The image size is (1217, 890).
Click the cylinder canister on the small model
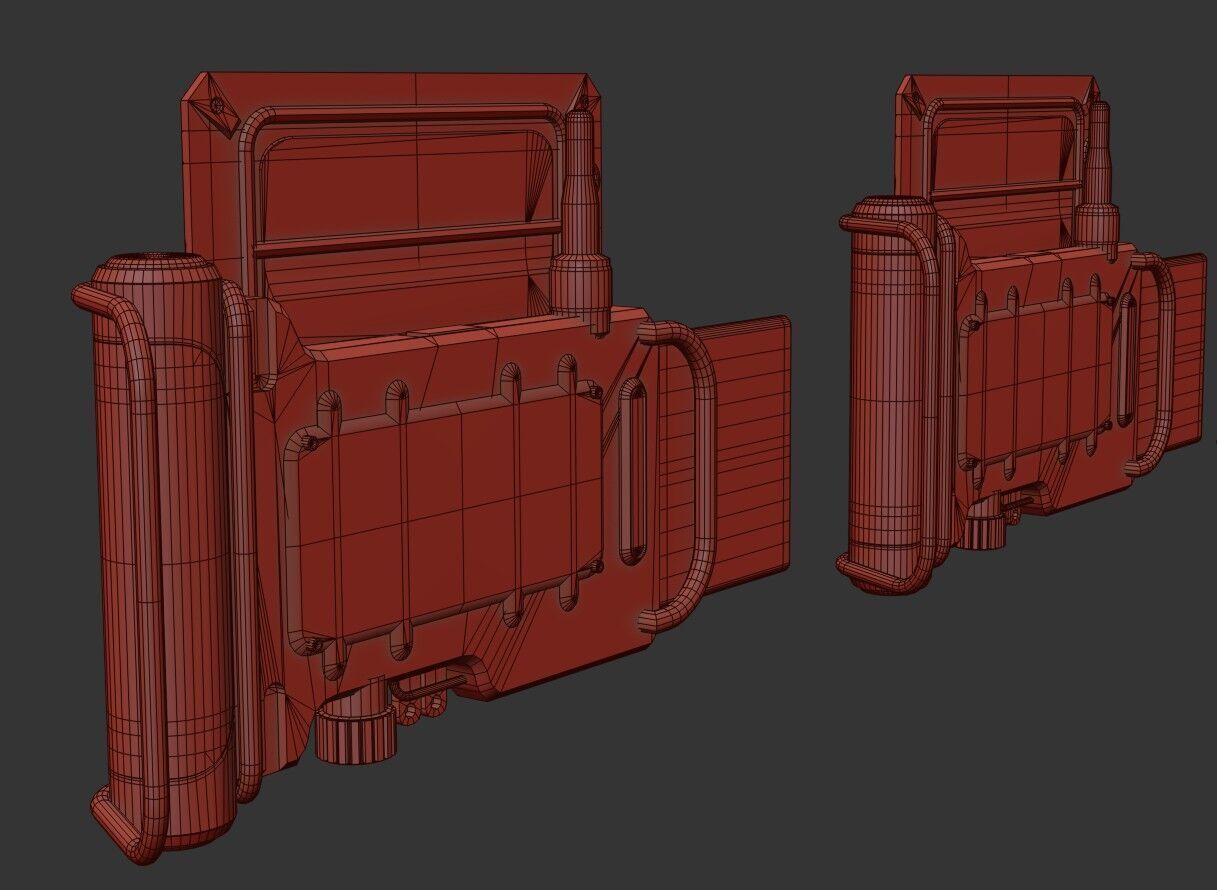pyautogui.click(x=889, y=395)
